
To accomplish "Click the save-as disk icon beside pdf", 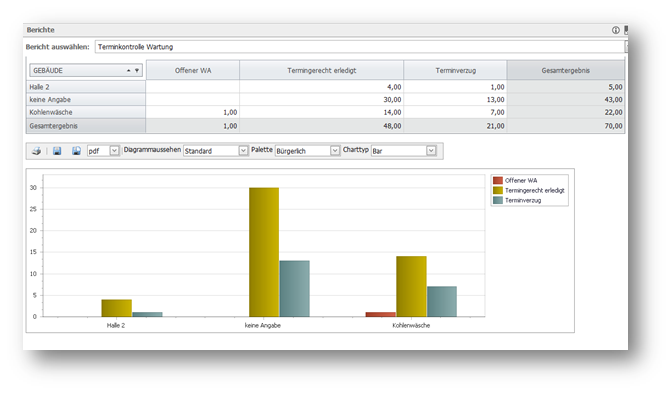I will [x=76, y=151].
